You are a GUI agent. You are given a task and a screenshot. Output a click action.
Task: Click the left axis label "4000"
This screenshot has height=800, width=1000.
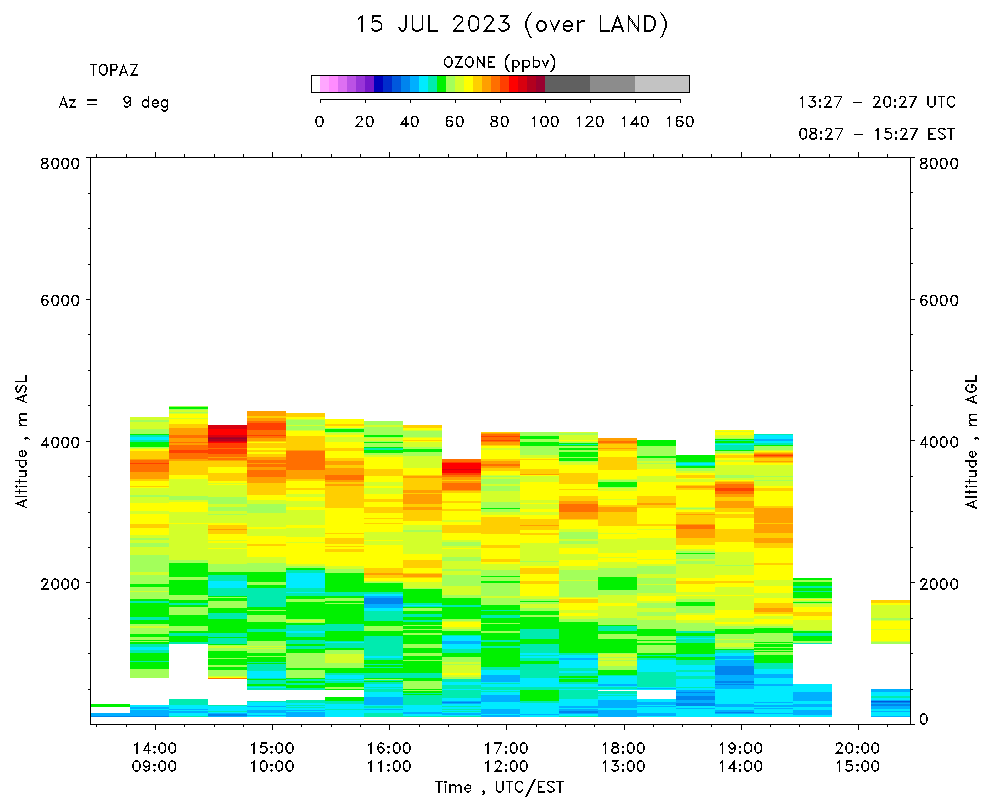pos(60,441)
